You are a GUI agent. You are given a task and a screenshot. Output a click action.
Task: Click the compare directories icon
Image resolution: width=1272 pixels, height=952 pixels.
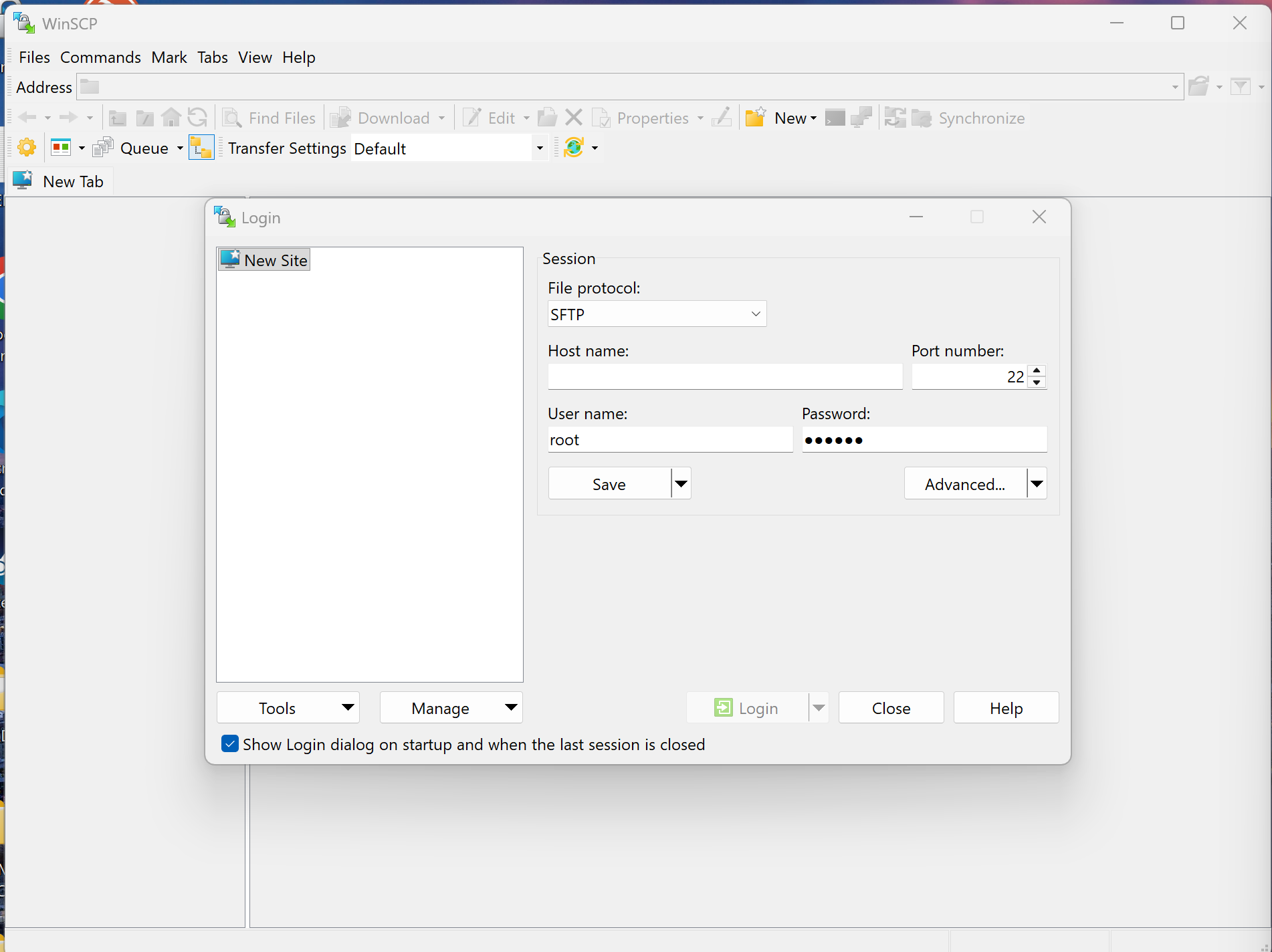pyautogui.click(x=895, y=118)
